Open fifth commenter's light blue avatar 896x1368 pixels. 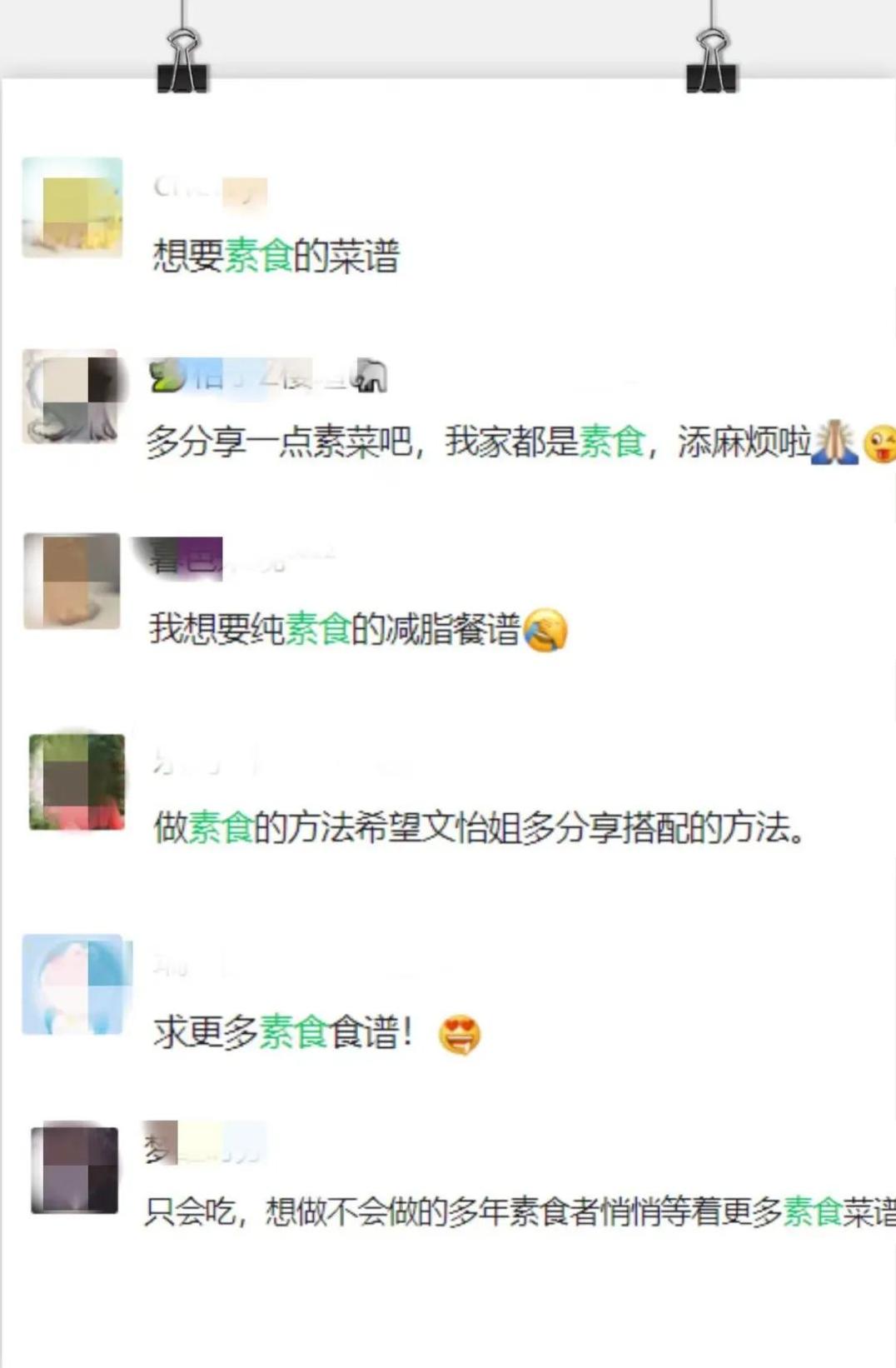(74, 984)
